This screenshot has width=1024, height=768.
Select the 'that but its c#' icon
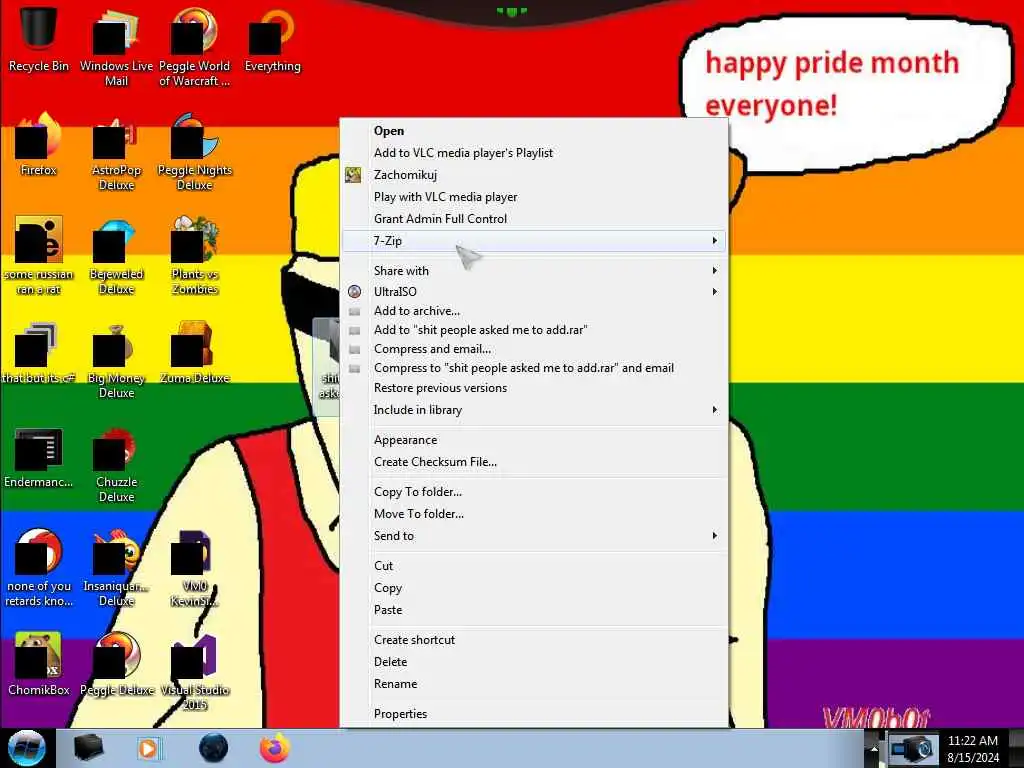tap(39, 353)
